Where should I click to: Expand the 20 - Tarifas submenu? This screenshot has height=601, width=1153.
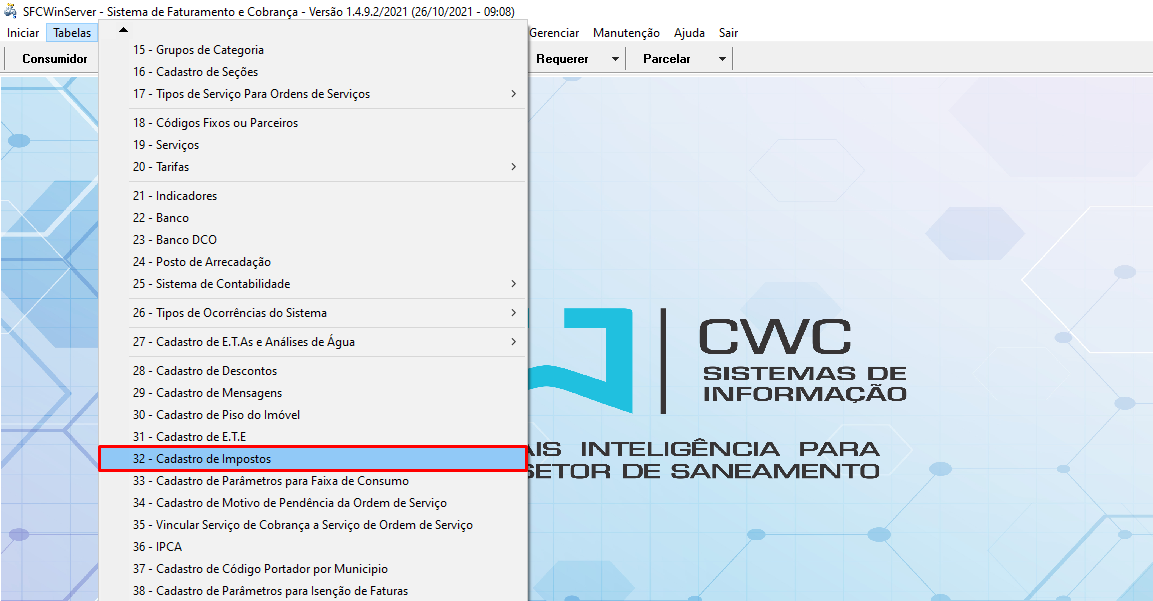513,167
